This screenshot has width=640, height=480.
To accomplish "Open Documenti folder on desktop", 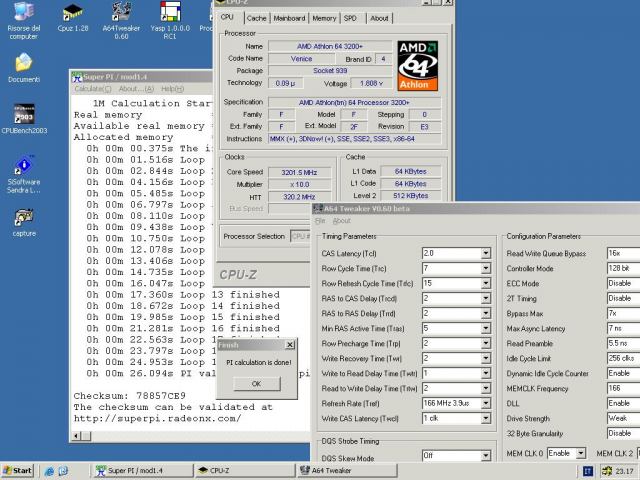I will (24, 68).
